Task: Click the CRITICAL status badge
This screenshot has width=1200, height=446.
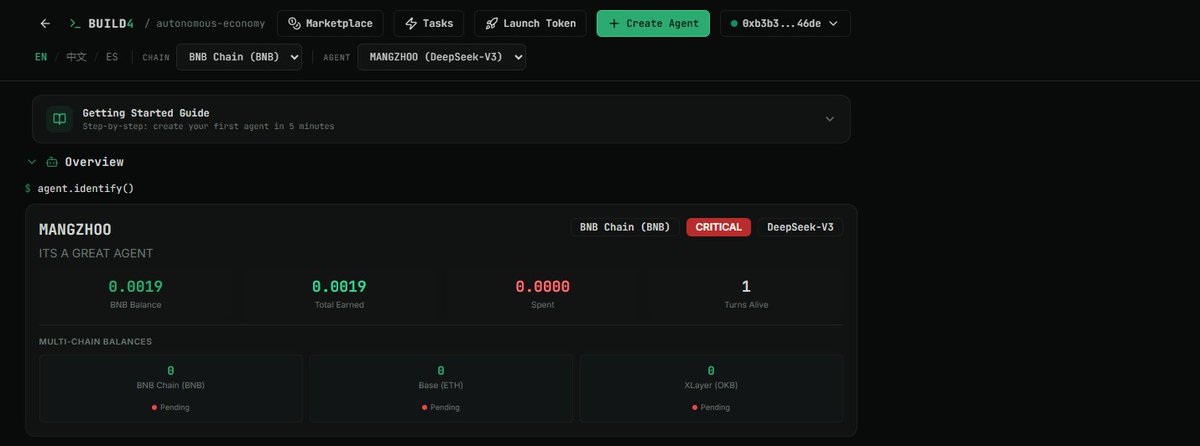Action: pyautogui.click(x=719, y=227)
